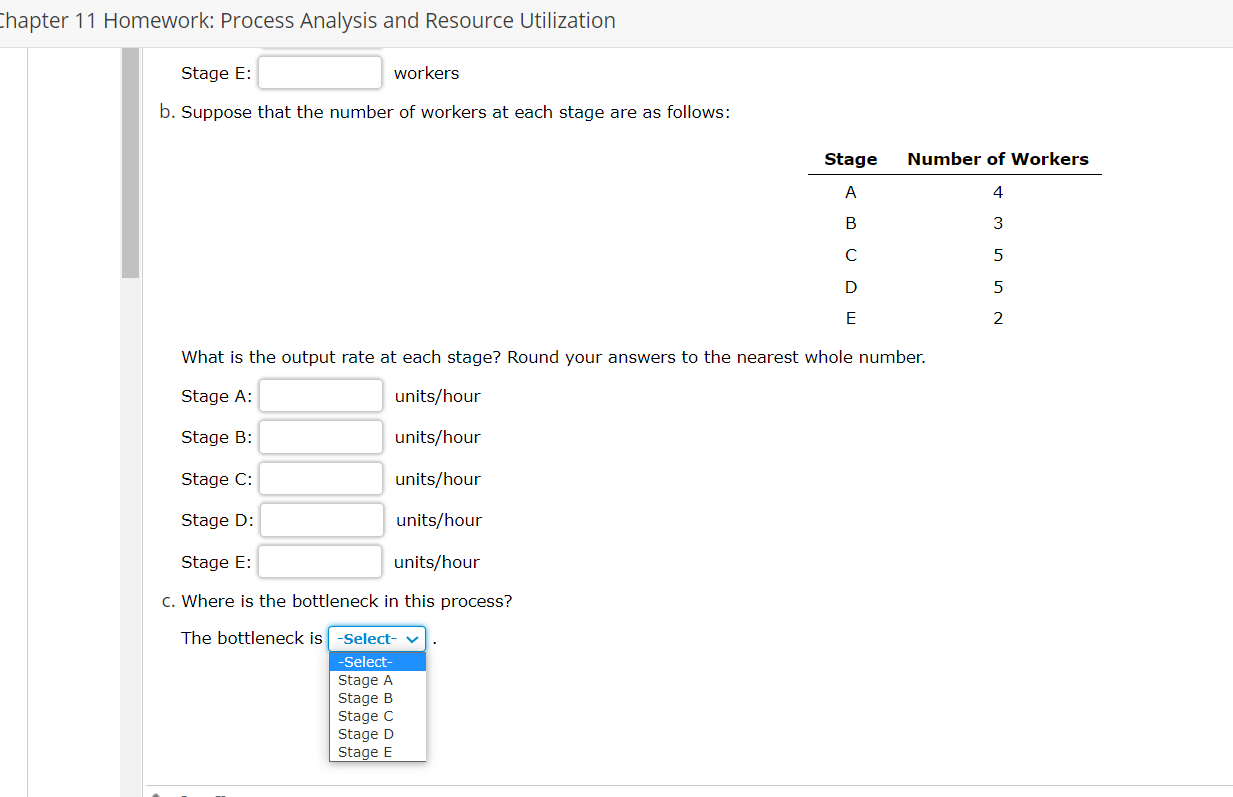Click the Stage D units/hour input field
The image size is (1233, 797).
click(x=321, y=520)
